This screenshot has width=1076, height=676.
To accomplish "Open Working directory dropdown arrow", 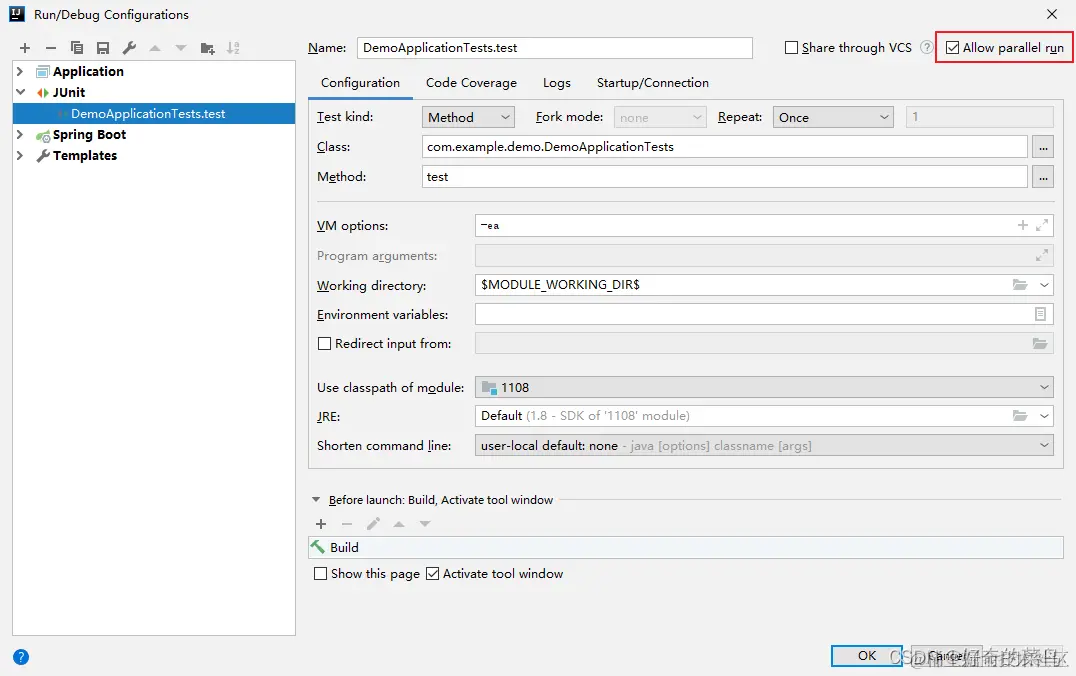I will [1044, 285].
